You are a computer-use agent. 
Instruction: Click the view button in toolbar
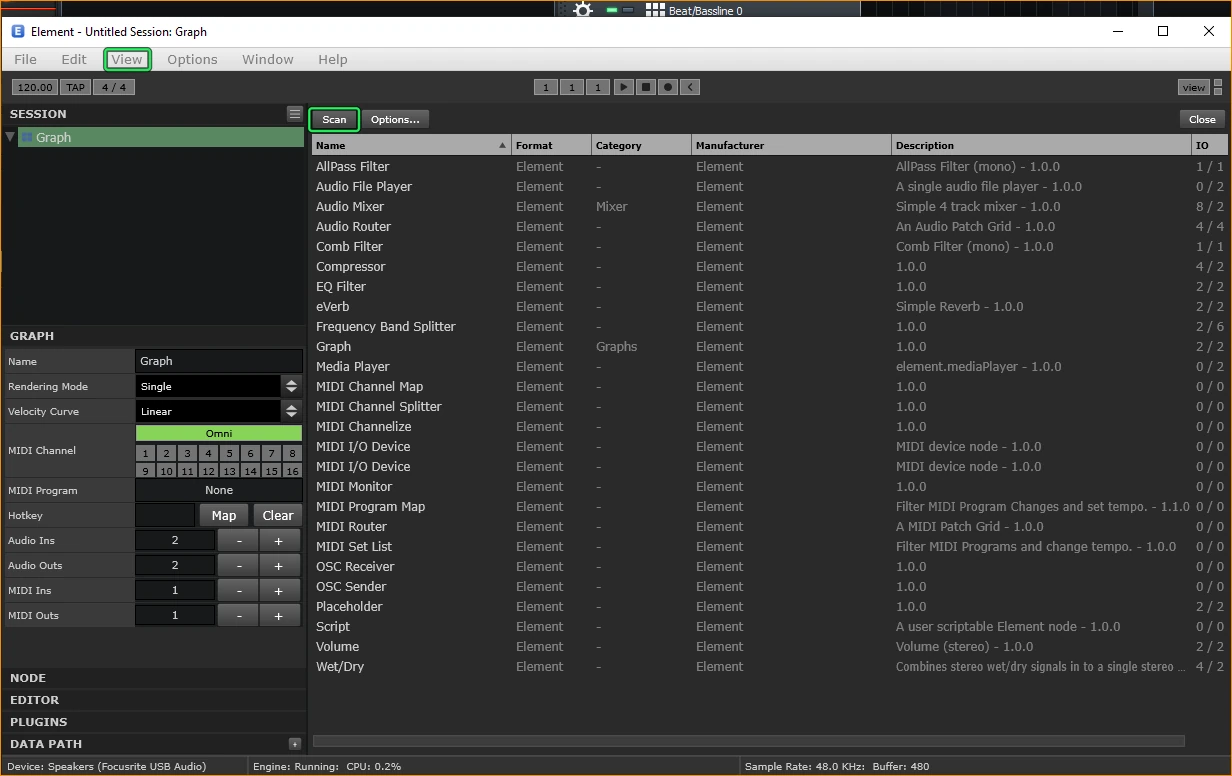(x=1194, y=87)
